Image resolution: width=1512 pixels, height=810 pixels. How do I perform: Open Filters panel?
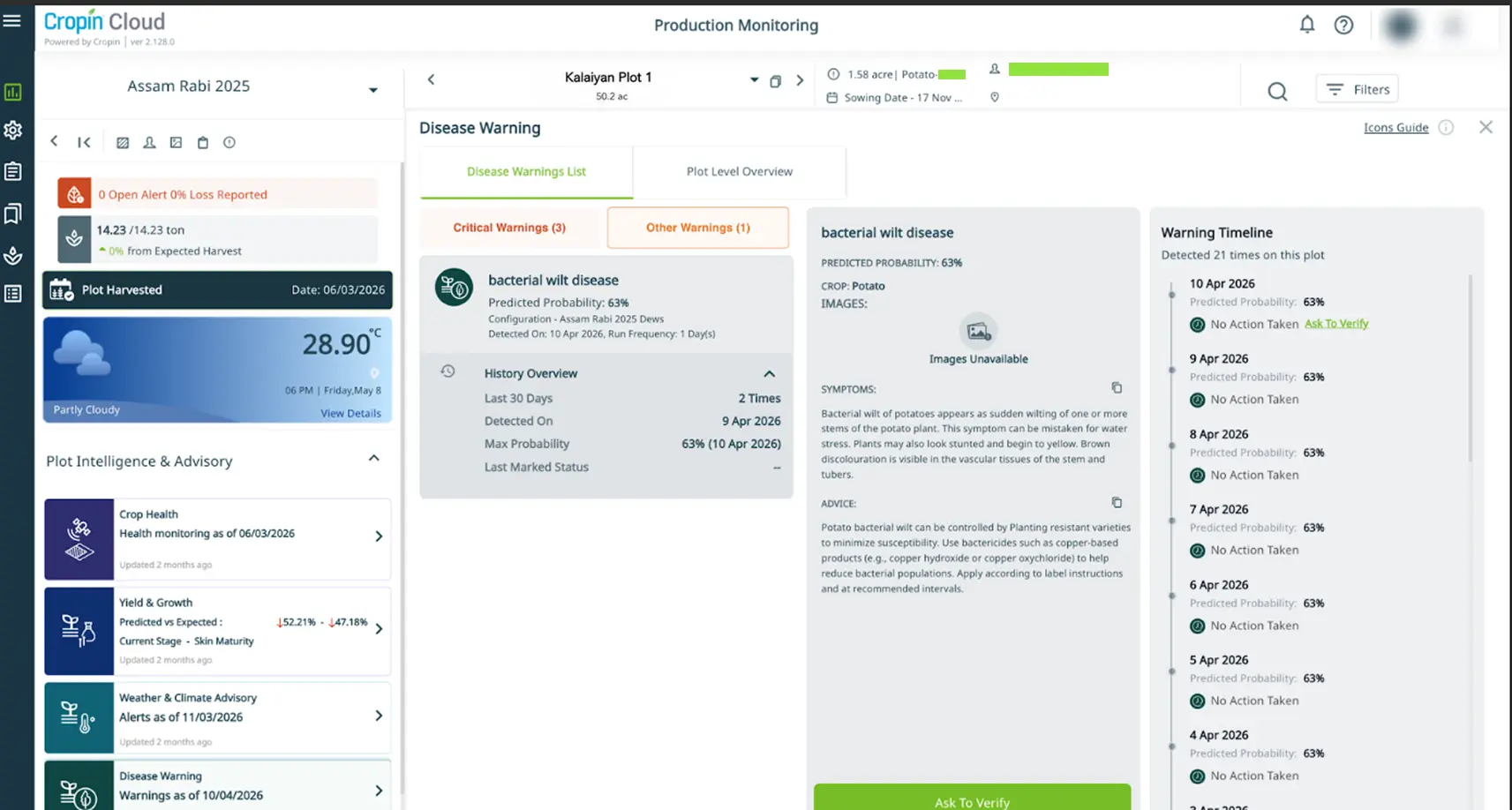pos(1358,89)
